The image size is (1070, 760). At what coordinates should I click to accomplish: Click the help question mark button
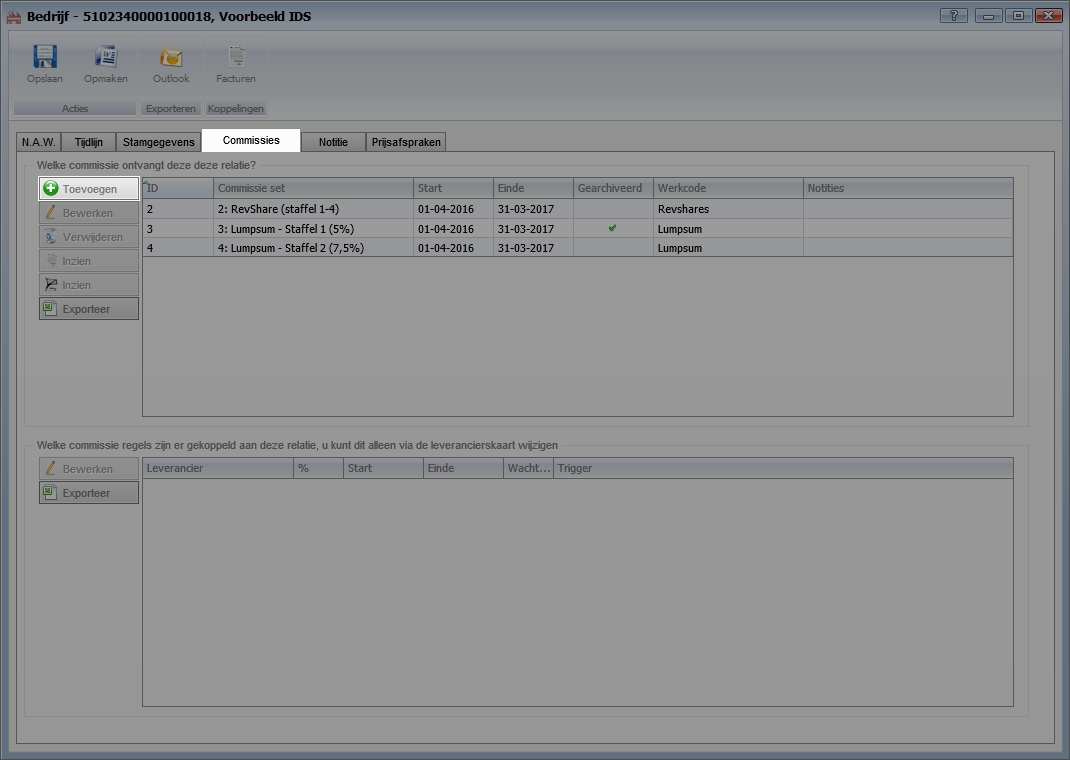pos(953,16)
